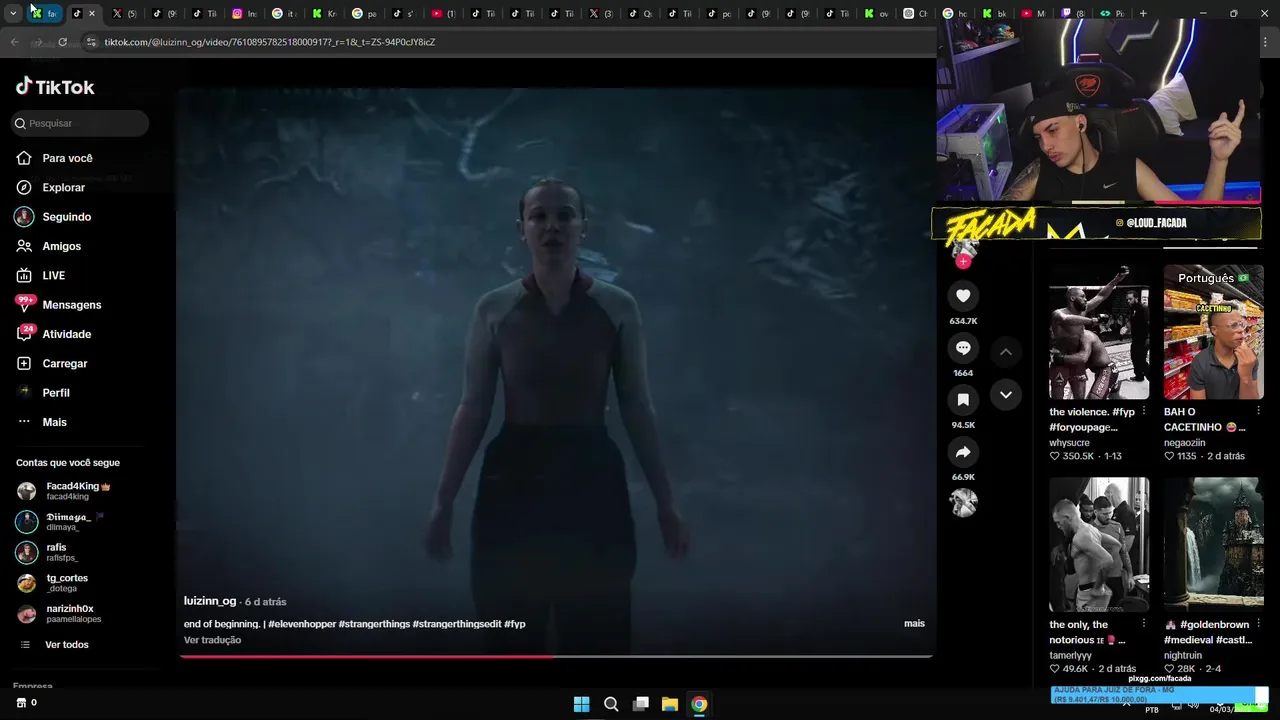Screen dimensions: 1280x720
Task: Open the spinning music disc icon
Action: tap(963, 503)
